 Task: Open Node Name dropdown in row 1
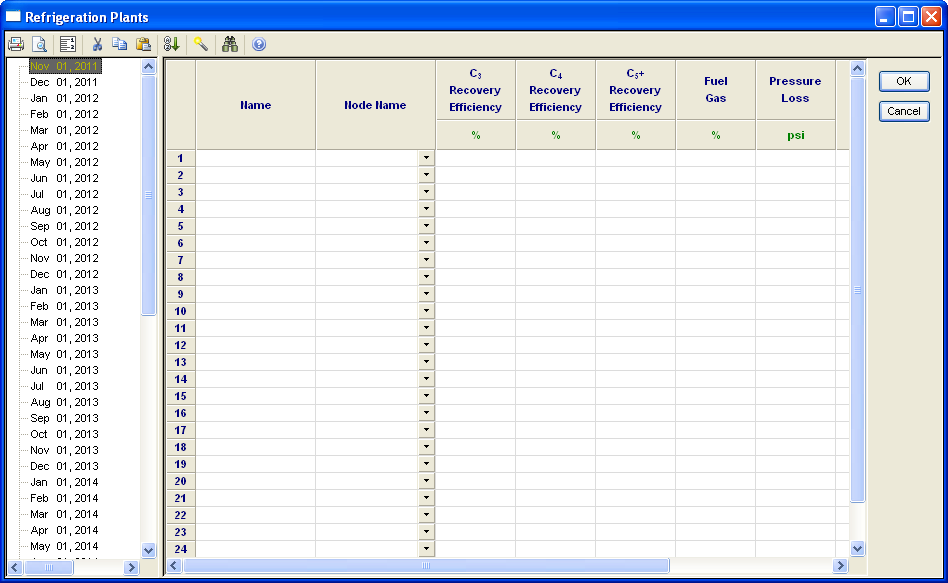coord(426,158)
